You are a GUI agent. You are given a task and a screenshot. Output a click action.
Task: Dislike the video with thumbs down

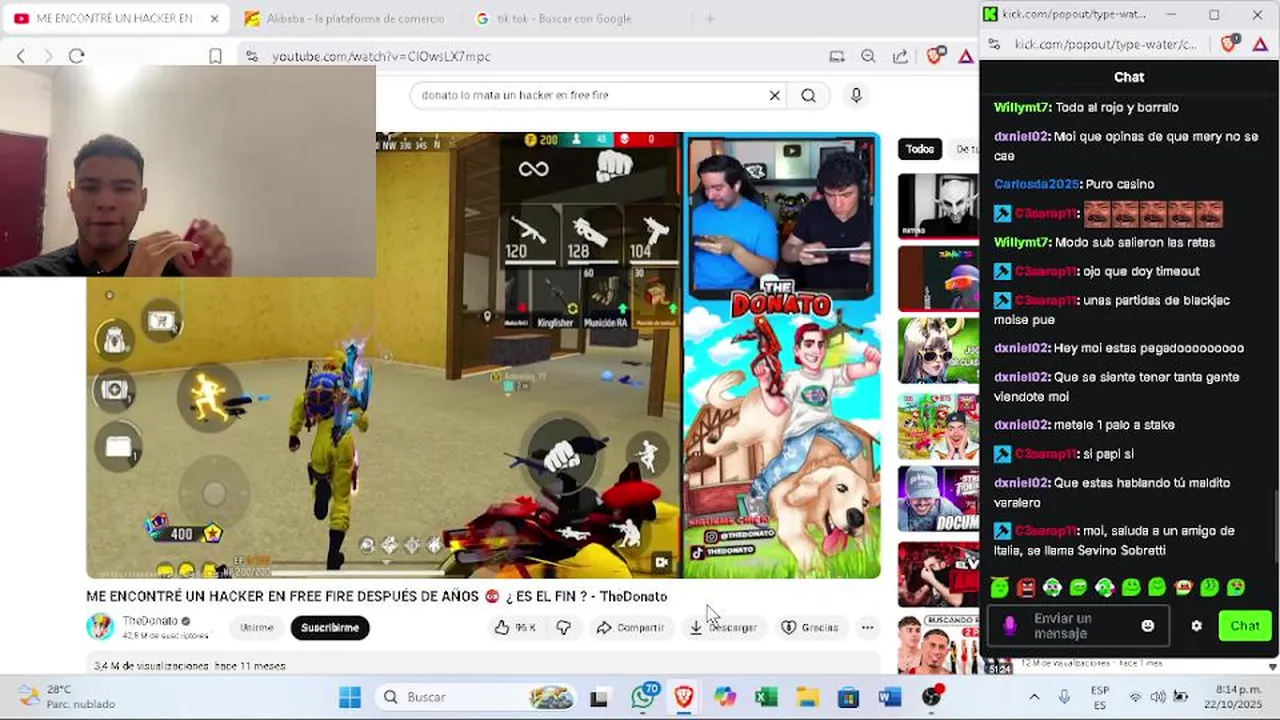point(564,627)
